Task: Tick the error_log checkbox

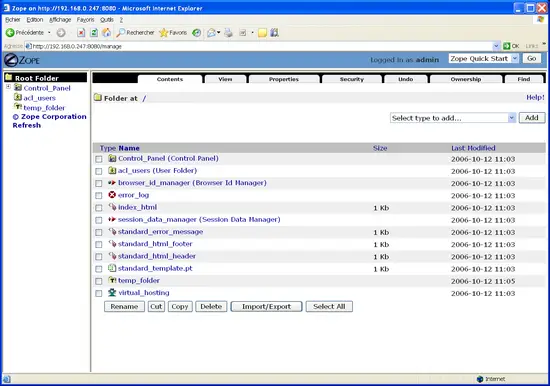Action: tap(99, 195)
